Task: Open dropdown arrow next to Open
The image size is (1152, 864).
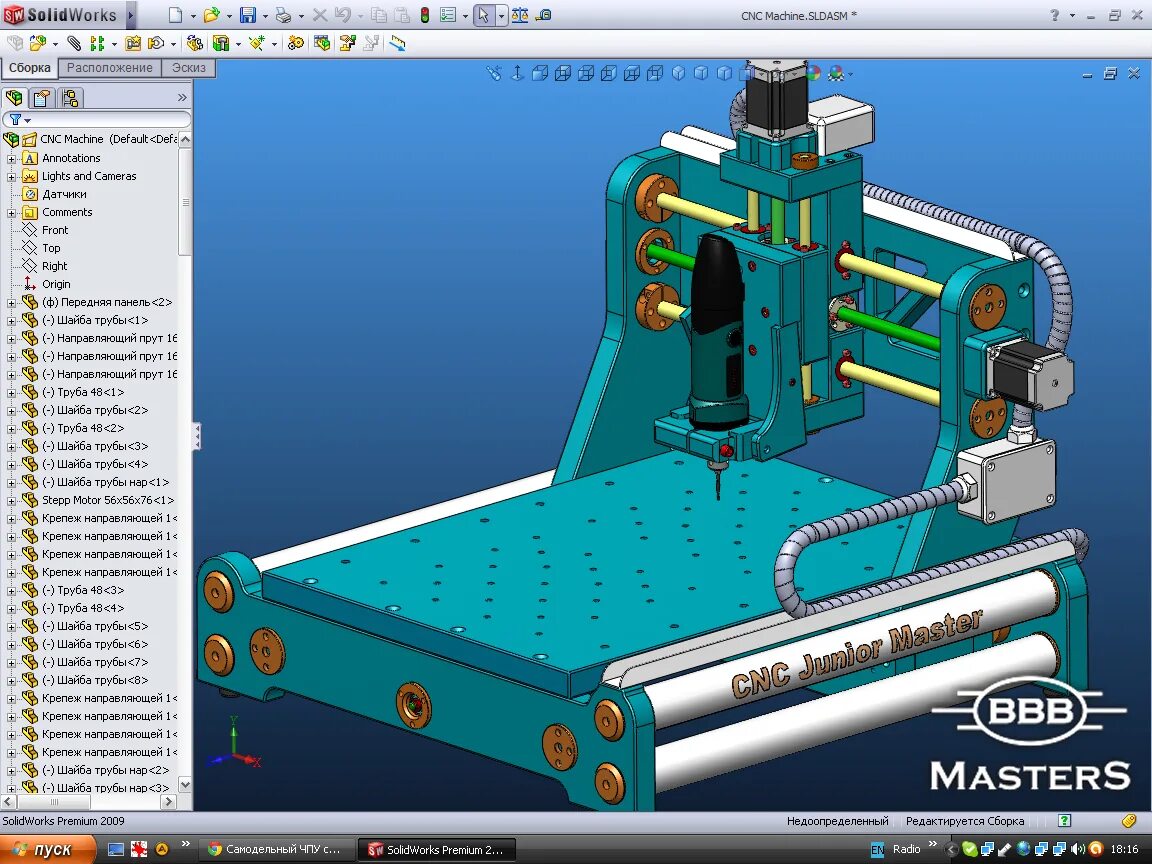Action: (x=229, y=15)
